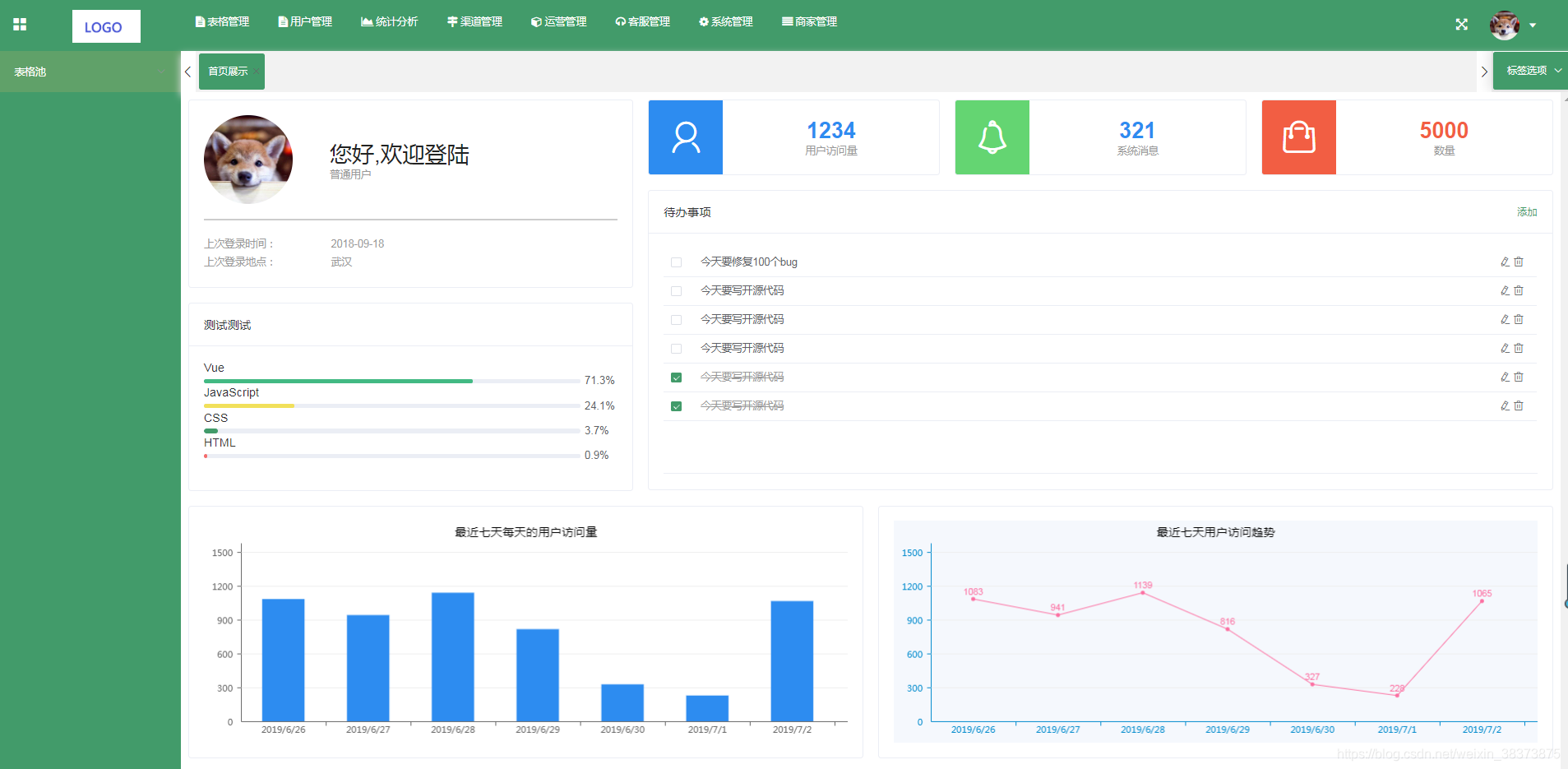This screenshot has width=1568, height=769.
Task: Edit the 今天要修复100个bug todo item
Action: coord(1505,262)
